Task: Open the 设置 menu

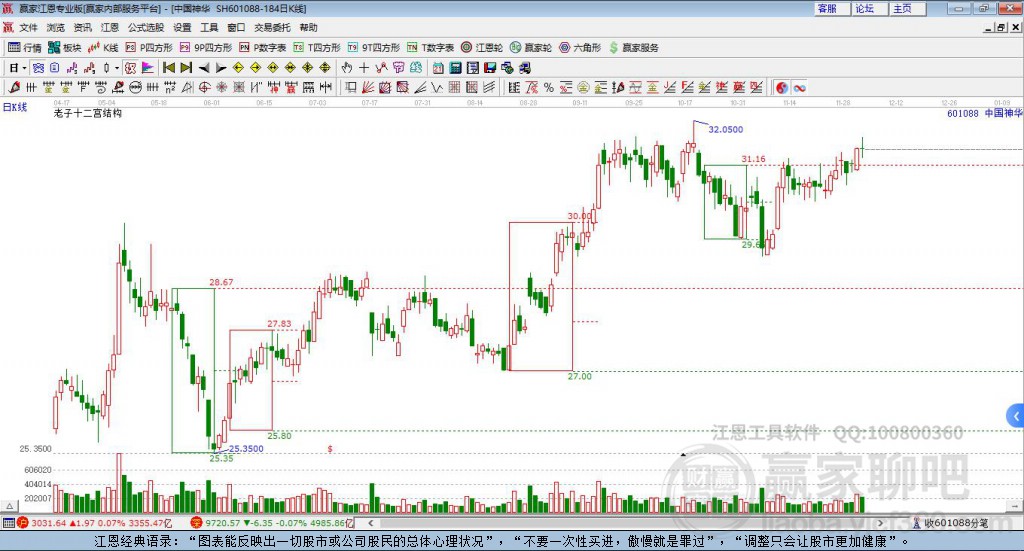Action: (182, 27)
